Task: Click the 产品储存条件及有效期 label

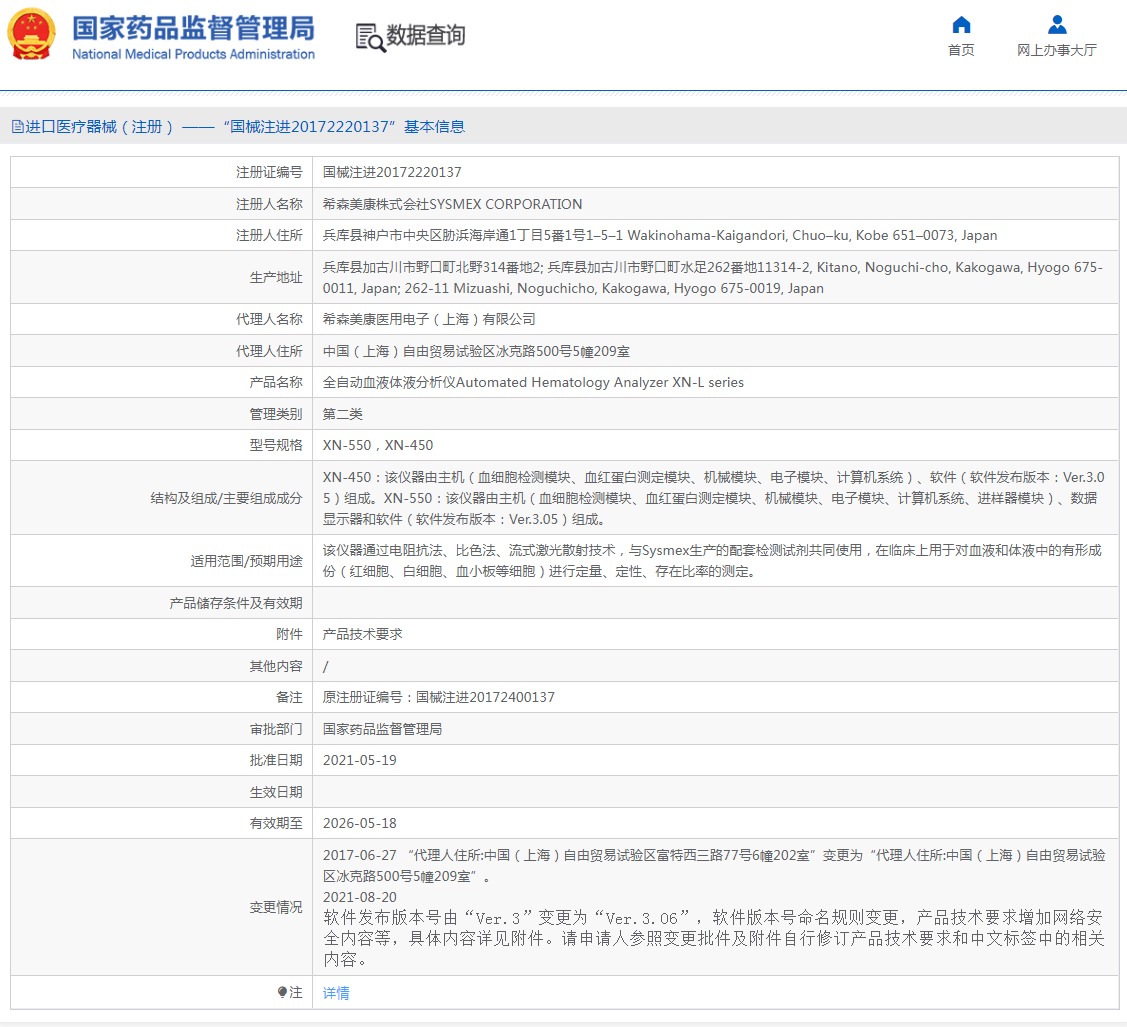Action: [236, 603]
